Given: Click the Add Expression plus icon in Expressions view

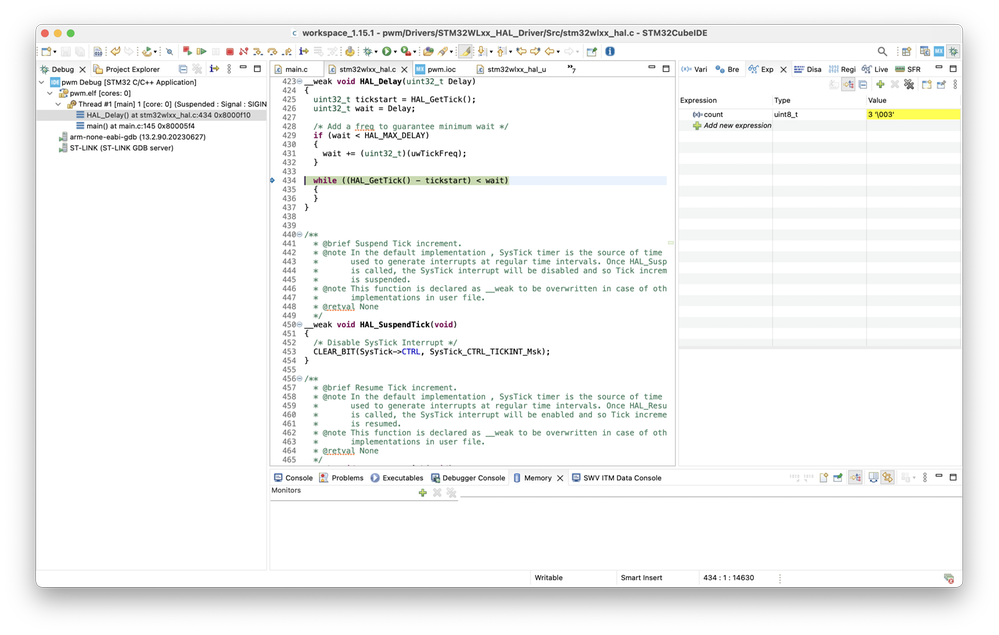Looking at the screenshot, I should 881,85.
